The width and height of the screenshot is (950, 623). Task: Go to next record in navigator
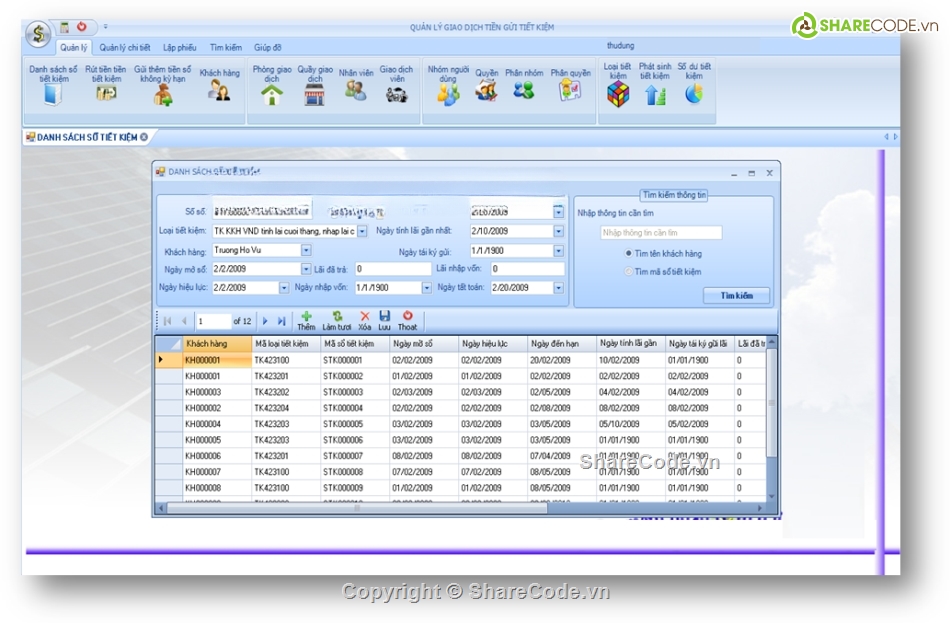point(265,321)
